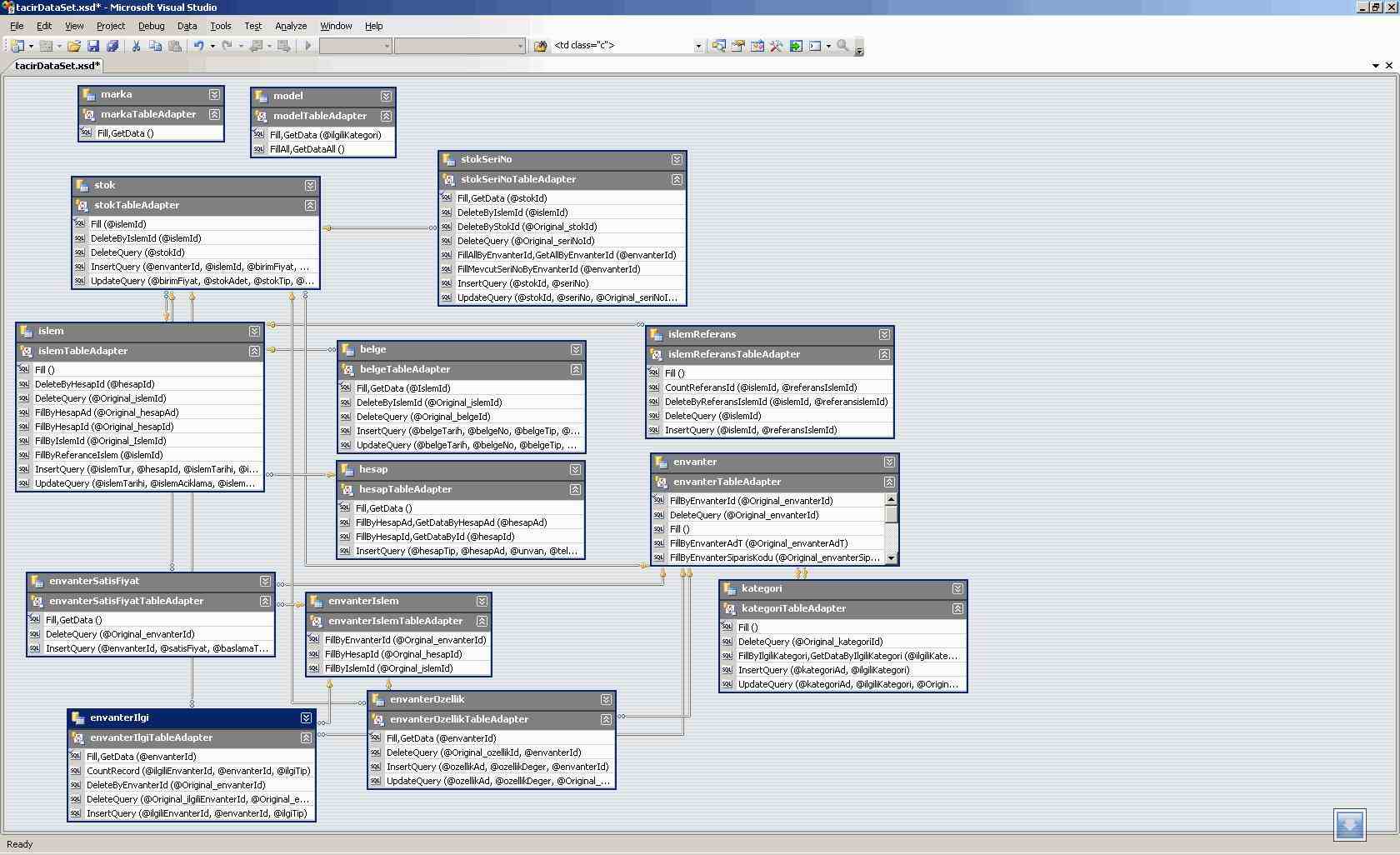Collapse the kategoriTableAdapter section
Viewport: 1400px width, 855px height.
click(x=957, y=608)
